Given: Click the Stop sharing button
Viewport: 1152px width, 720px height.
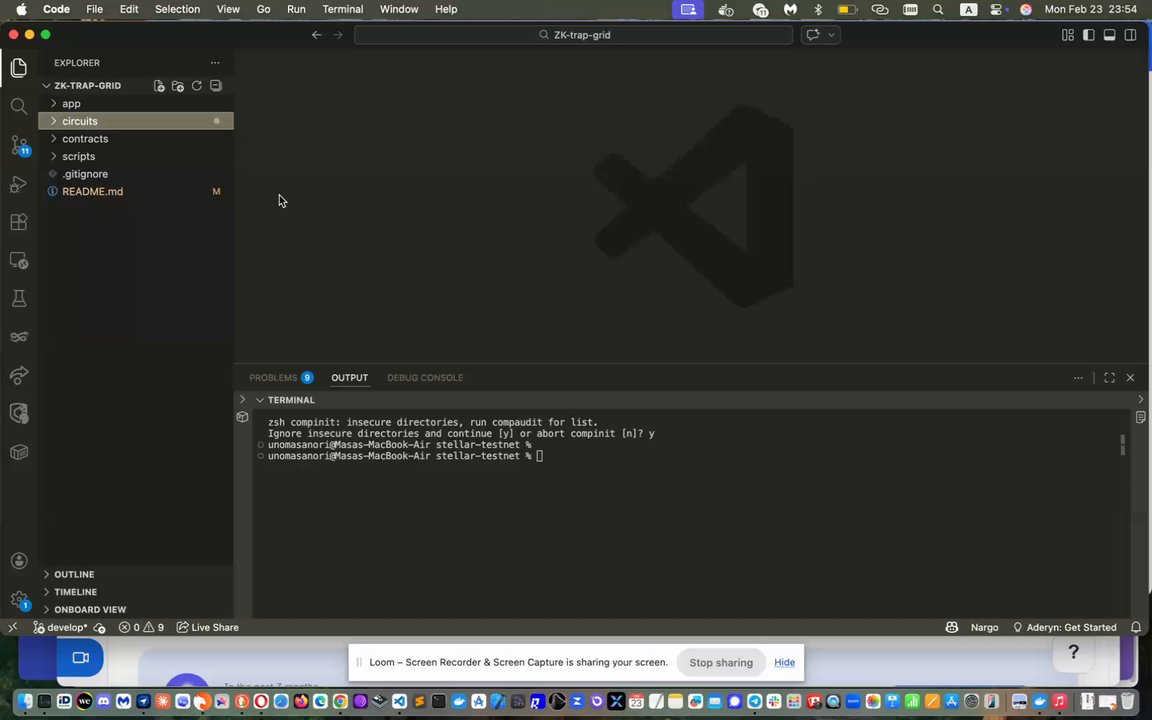Looking at the screenshot, I should point(720,662).
